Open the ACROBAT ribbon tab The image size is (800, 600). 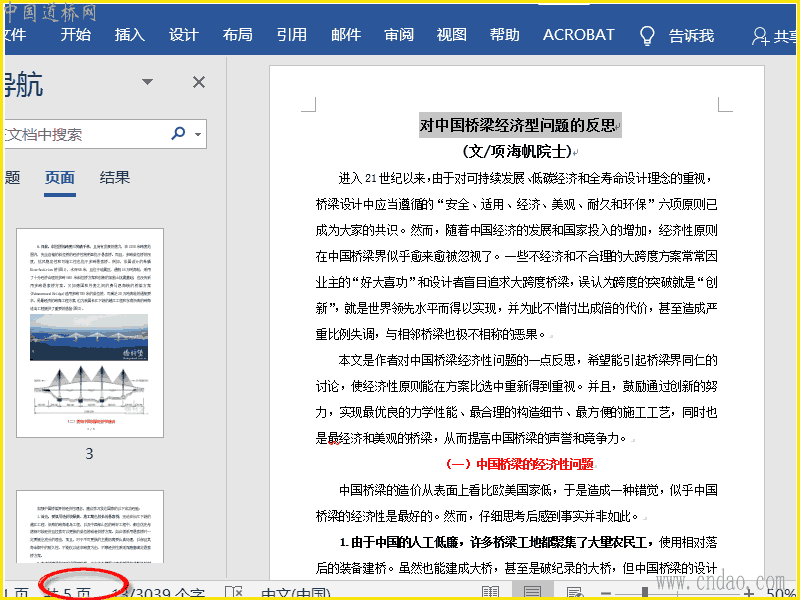click(579, 35)
